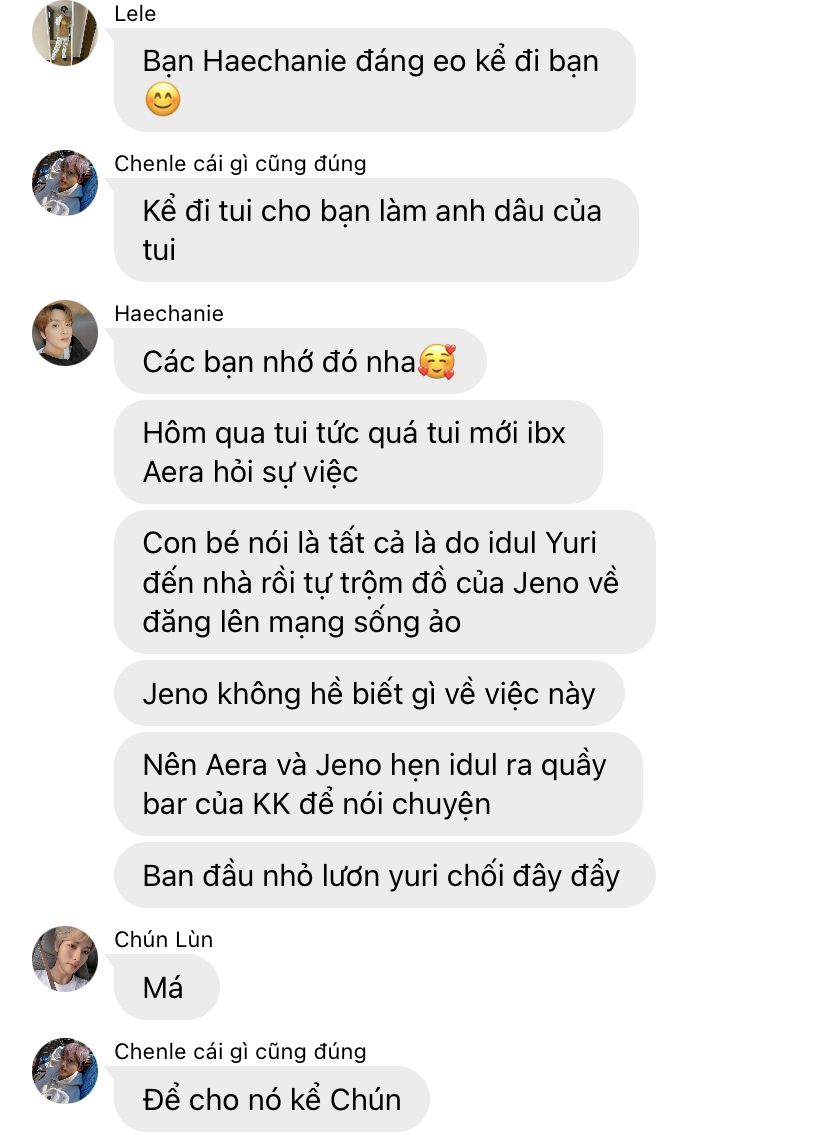Tap Chún Lùn's profile avatar
Viewport: 828px width, 1135px height.
click(65, 958)
